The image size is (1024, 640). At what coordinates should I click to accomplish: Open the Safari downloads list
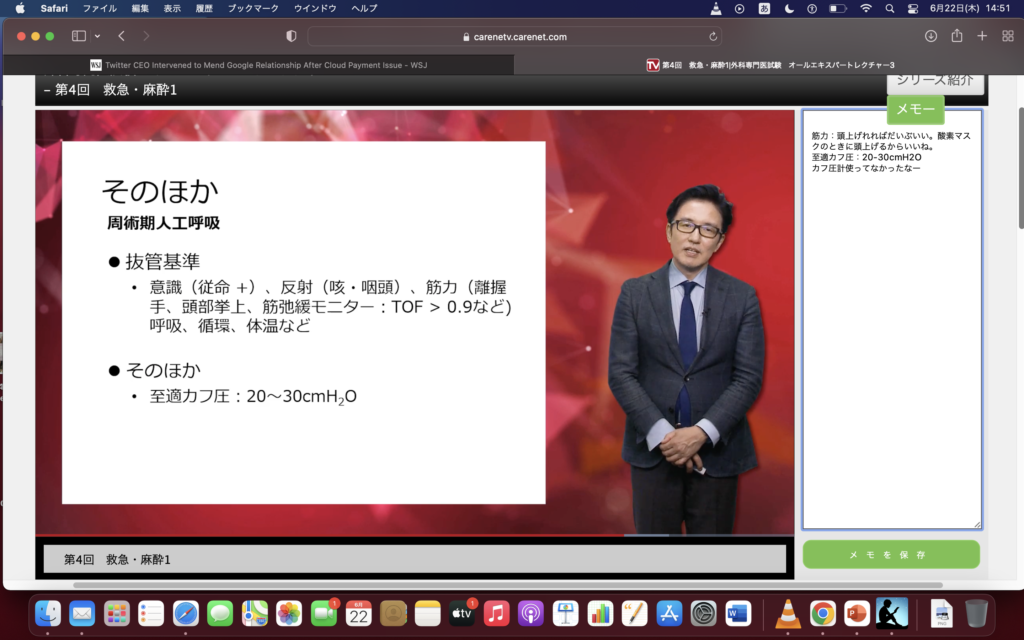(x=930, y=36)
